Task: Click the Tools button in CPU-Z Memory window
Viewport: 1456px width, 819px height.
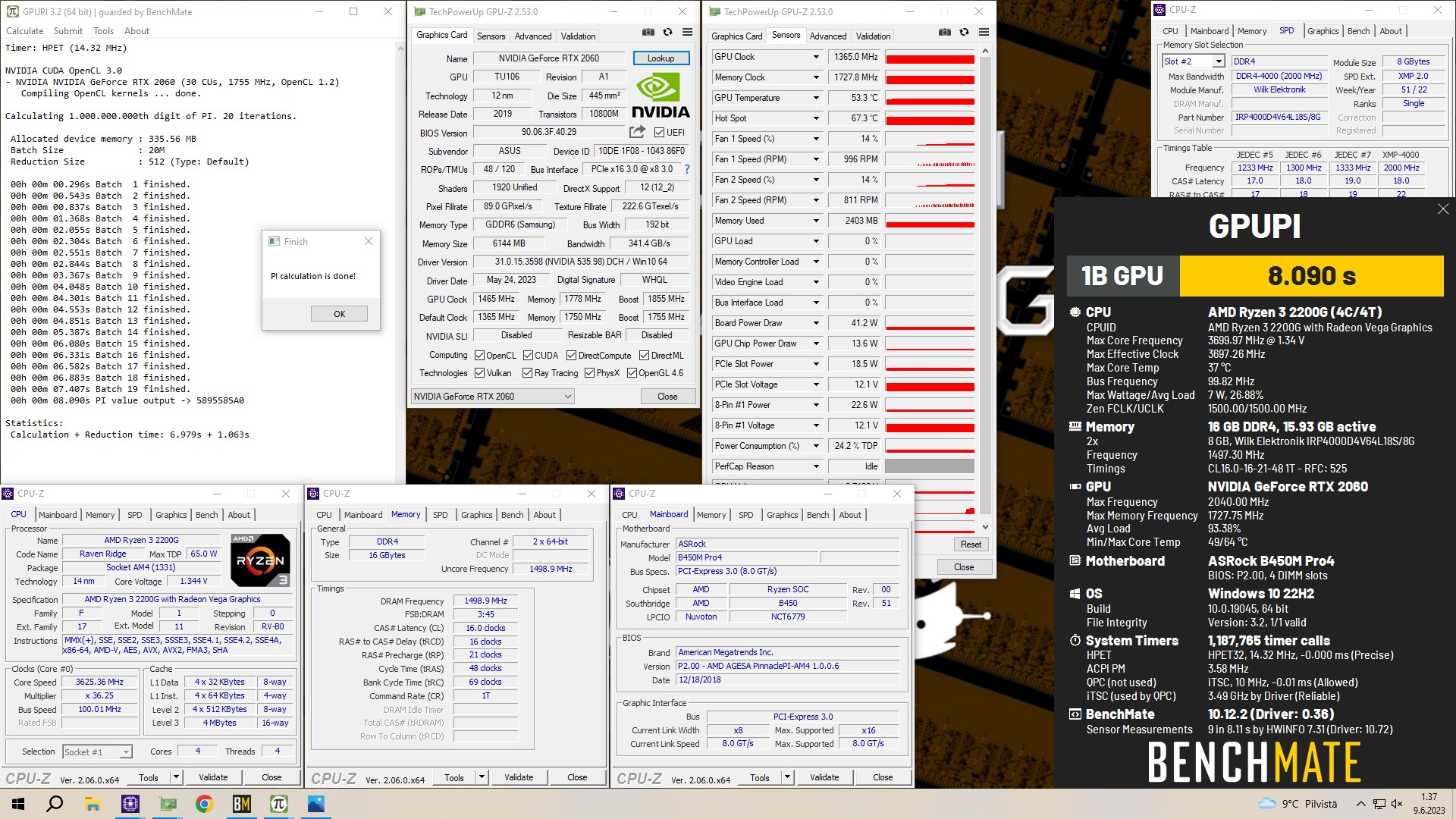Action: (454, 777)
